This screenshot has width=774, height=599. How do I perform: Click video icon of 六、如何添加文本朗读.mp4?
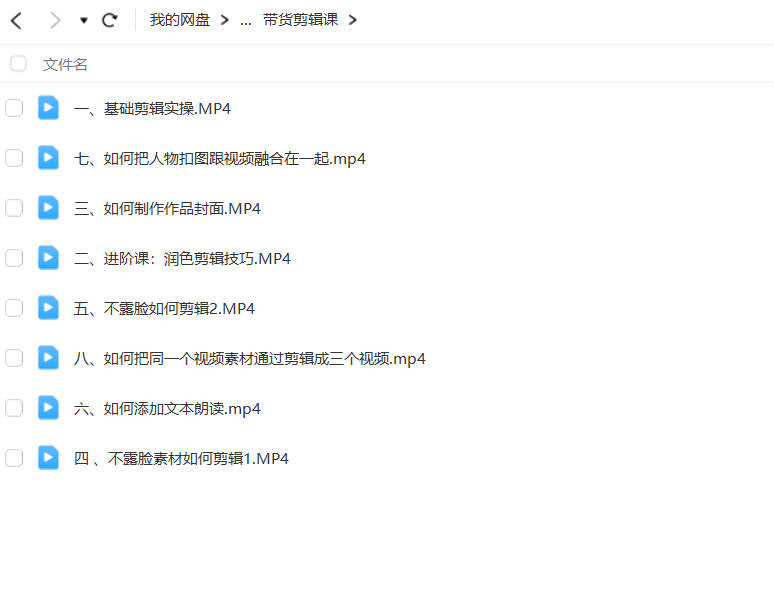click(48, 407)
